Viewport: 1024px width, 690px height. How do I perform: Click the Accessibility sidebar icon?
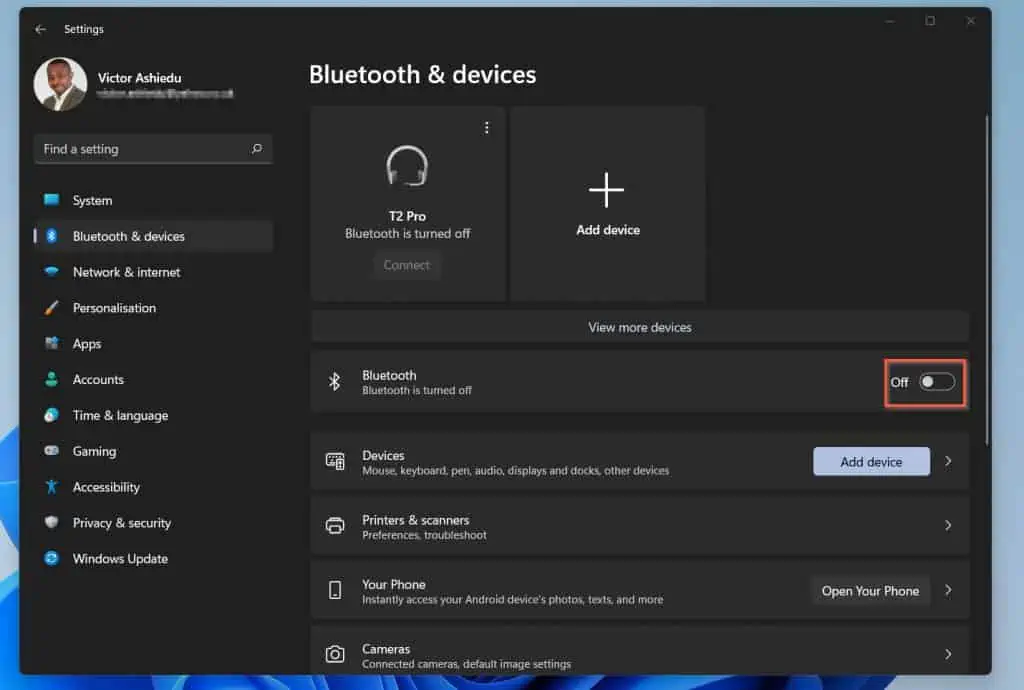[52, 487]
